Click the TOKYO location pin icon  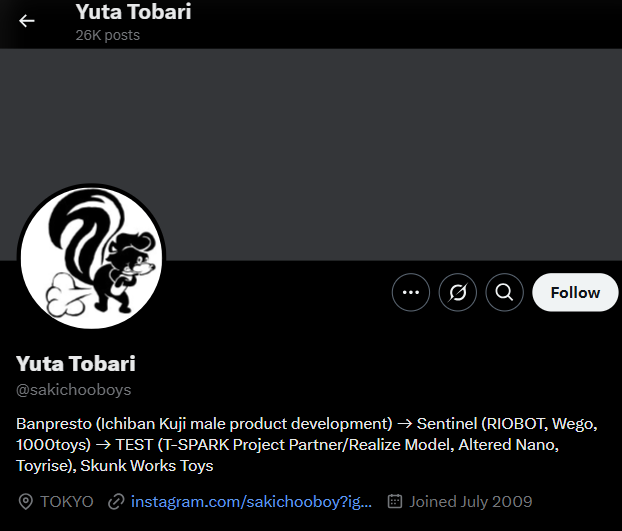[26, 502]
